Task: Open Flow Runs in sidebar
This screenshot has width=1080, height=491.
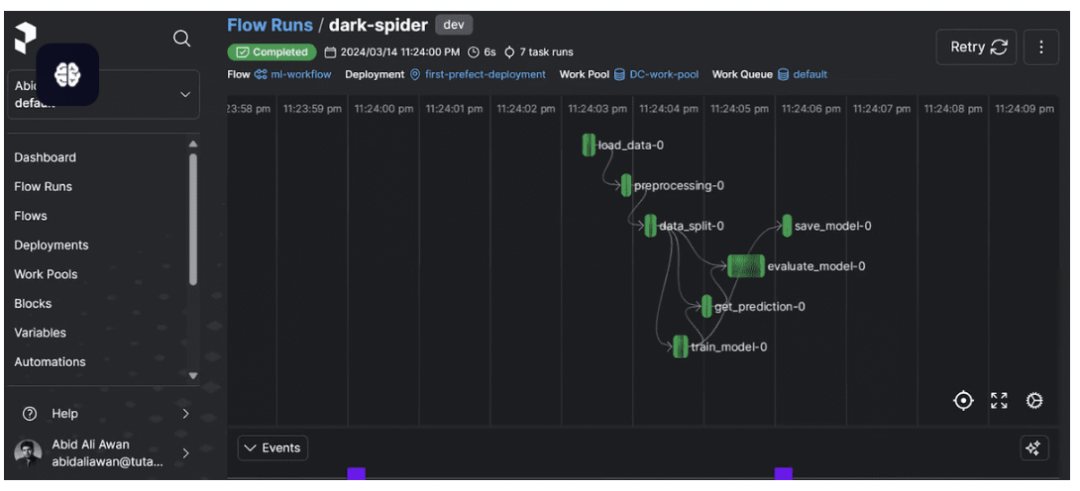Action: (43, 187)
